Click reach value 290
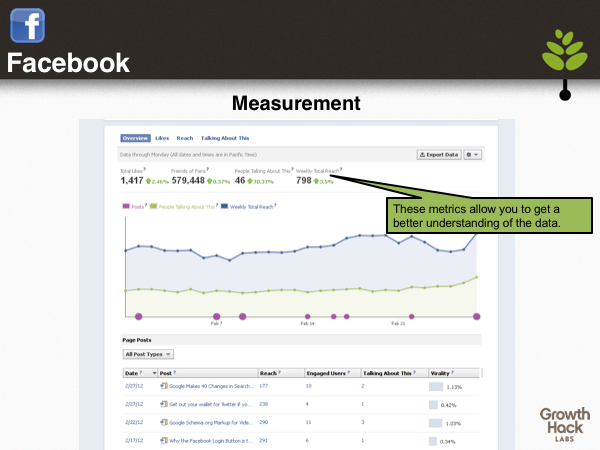The height and width of the screenshot is (450, 600). point(264,422)
